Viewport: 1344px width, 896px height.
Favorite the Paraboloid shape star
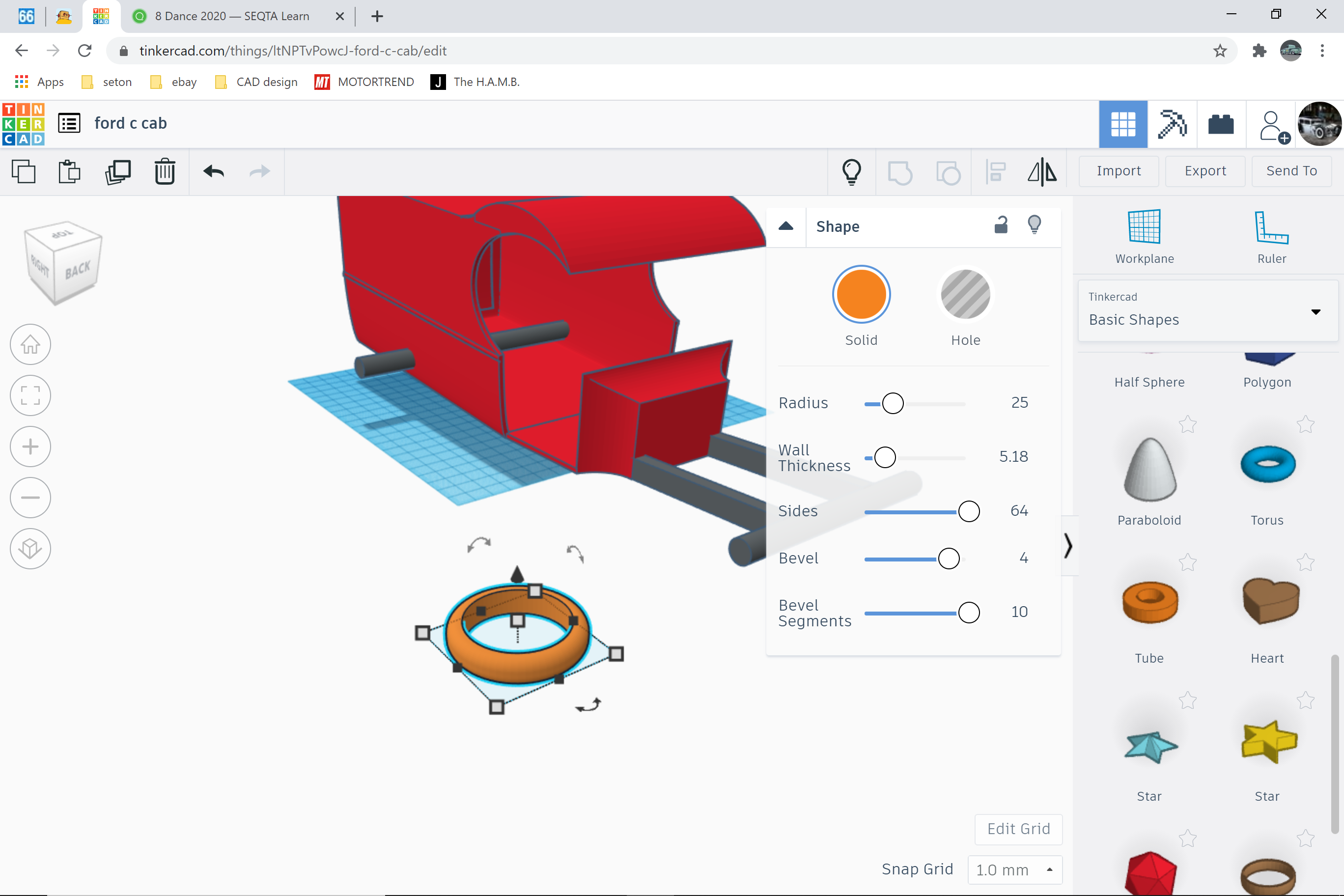tap(1187, 424)
